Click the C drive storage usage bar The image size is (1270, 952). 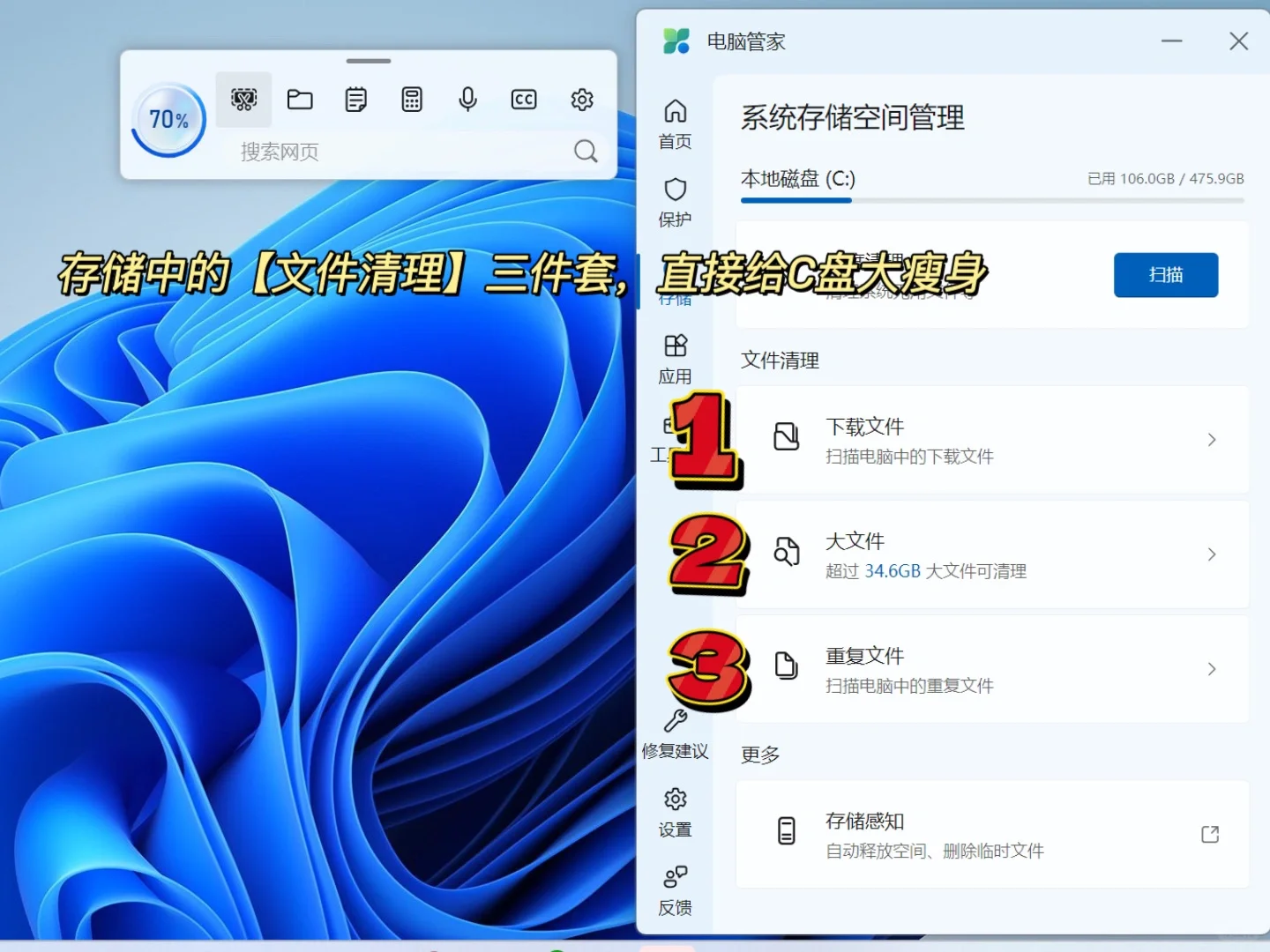coord(992,200)
